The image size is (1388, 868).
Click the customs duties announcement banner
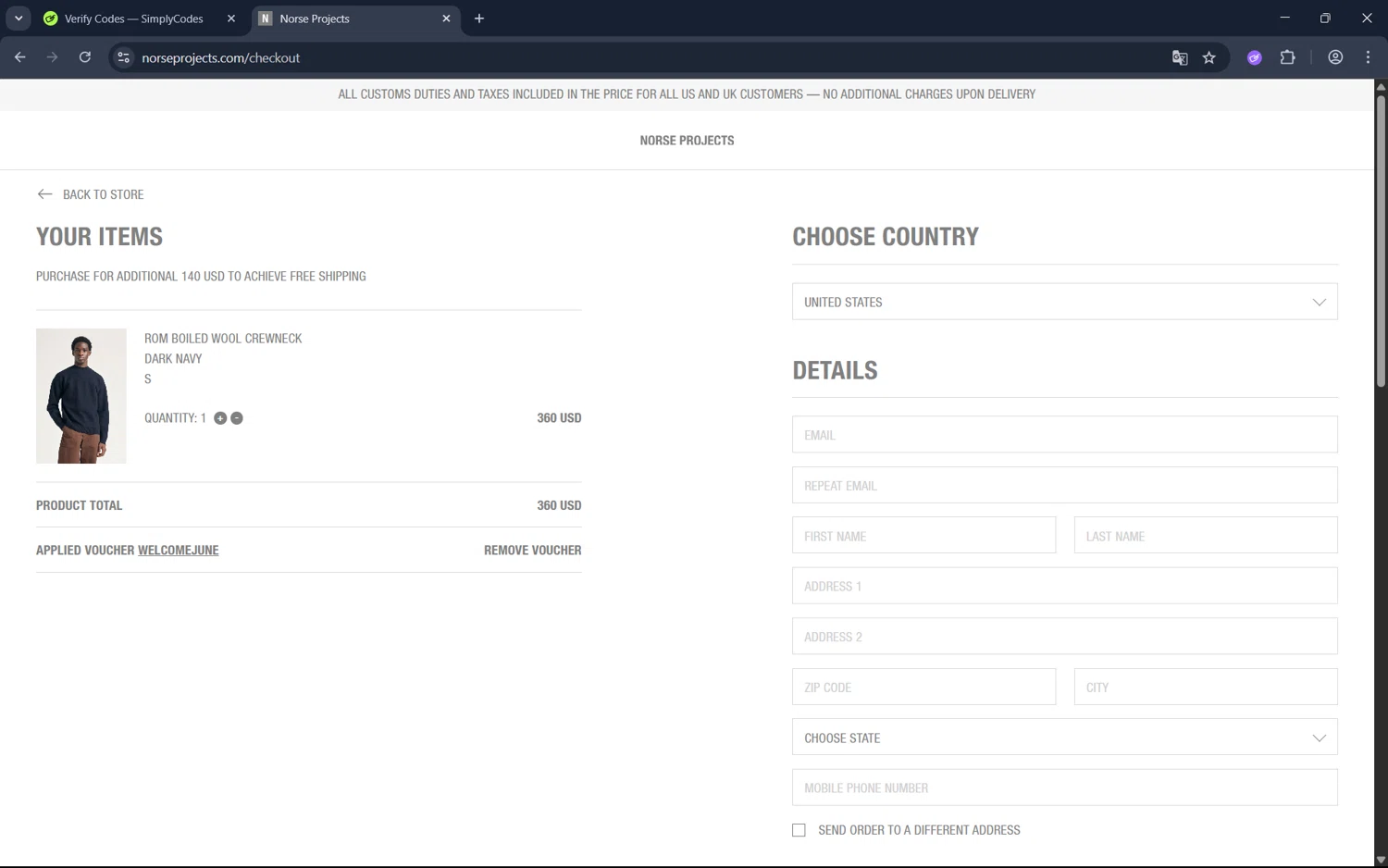687,94
